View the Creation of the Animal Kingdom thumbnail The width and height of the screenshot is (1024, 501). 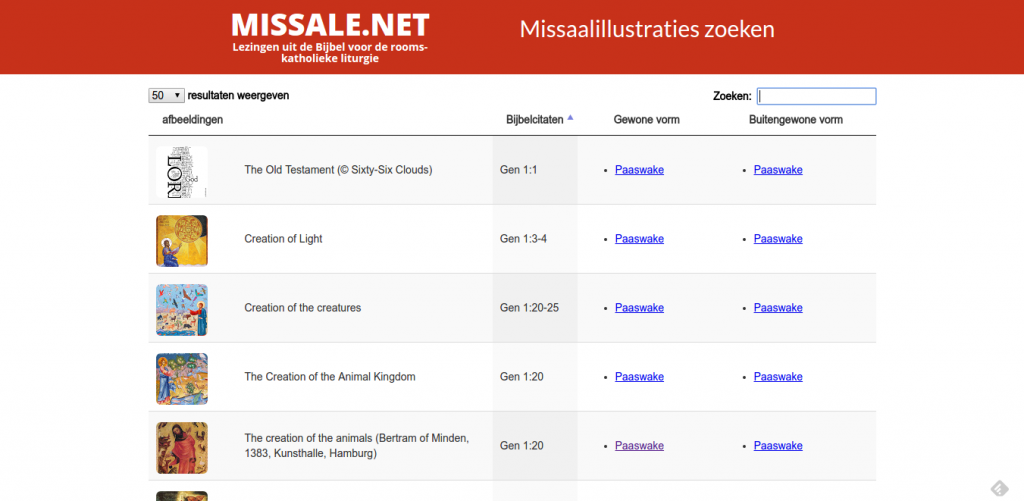pos(182,379)
